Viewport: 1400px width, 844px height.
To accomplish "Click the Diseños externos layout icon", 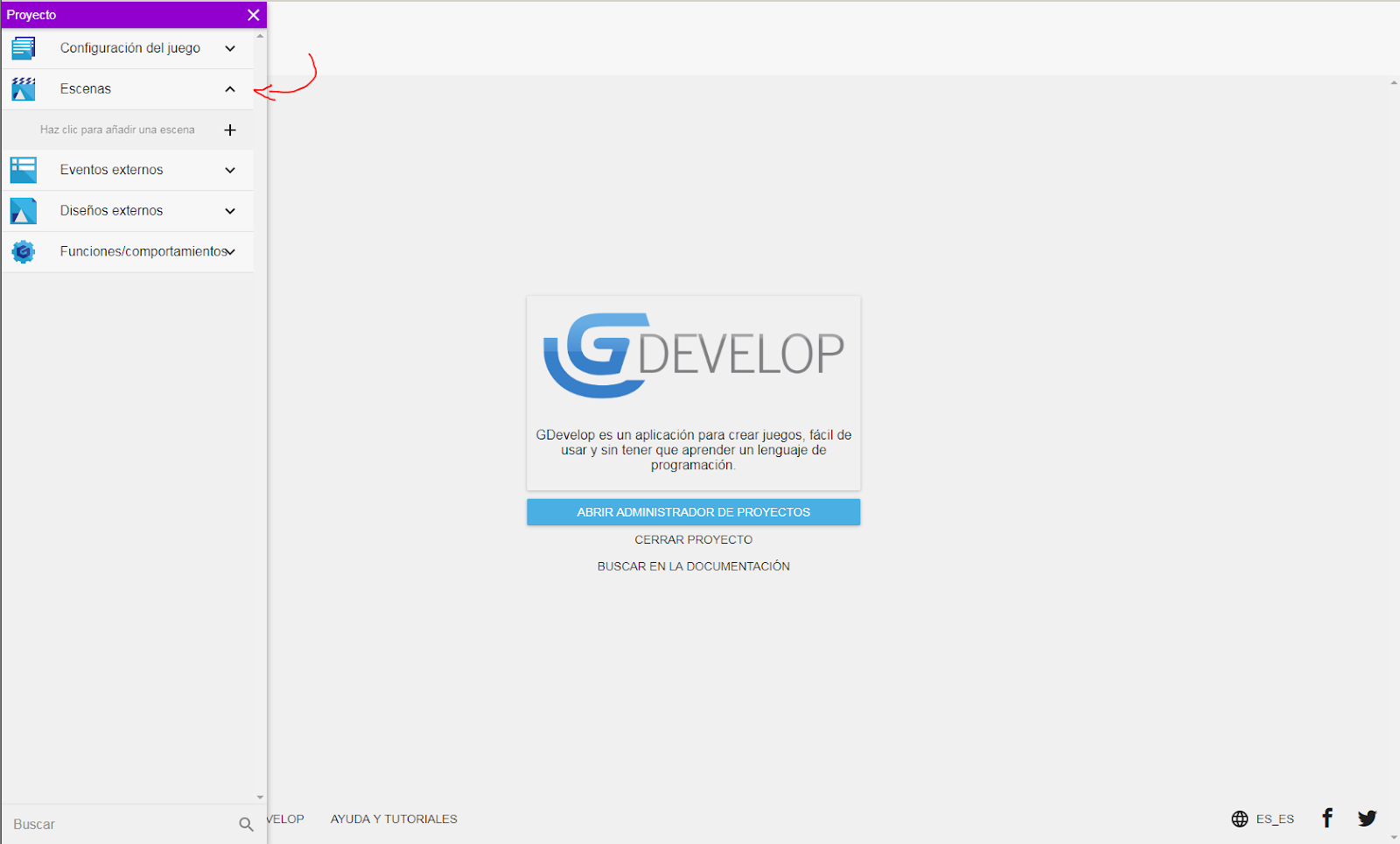I will pyautogui.click(x=22, y=210).
